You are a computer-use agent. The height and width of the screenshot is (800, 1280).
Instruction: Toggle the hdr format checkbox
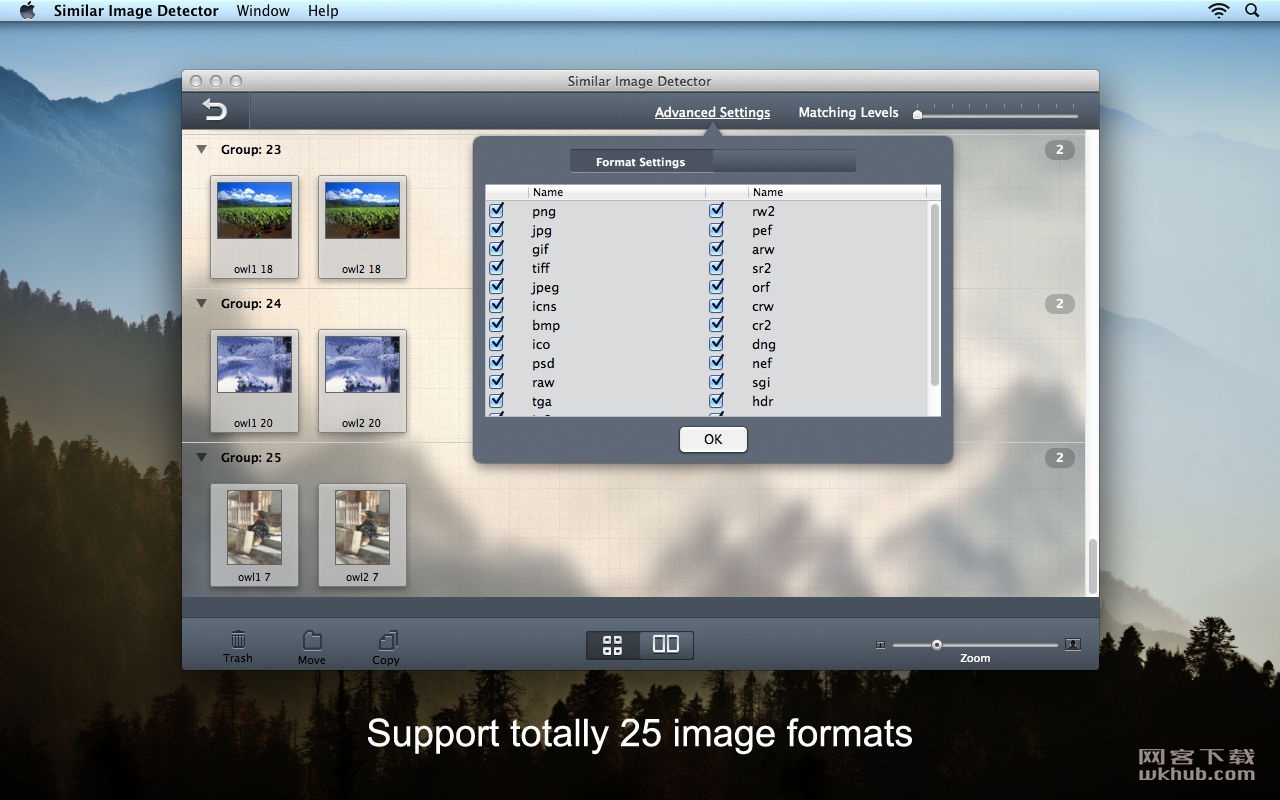[716, 401]
